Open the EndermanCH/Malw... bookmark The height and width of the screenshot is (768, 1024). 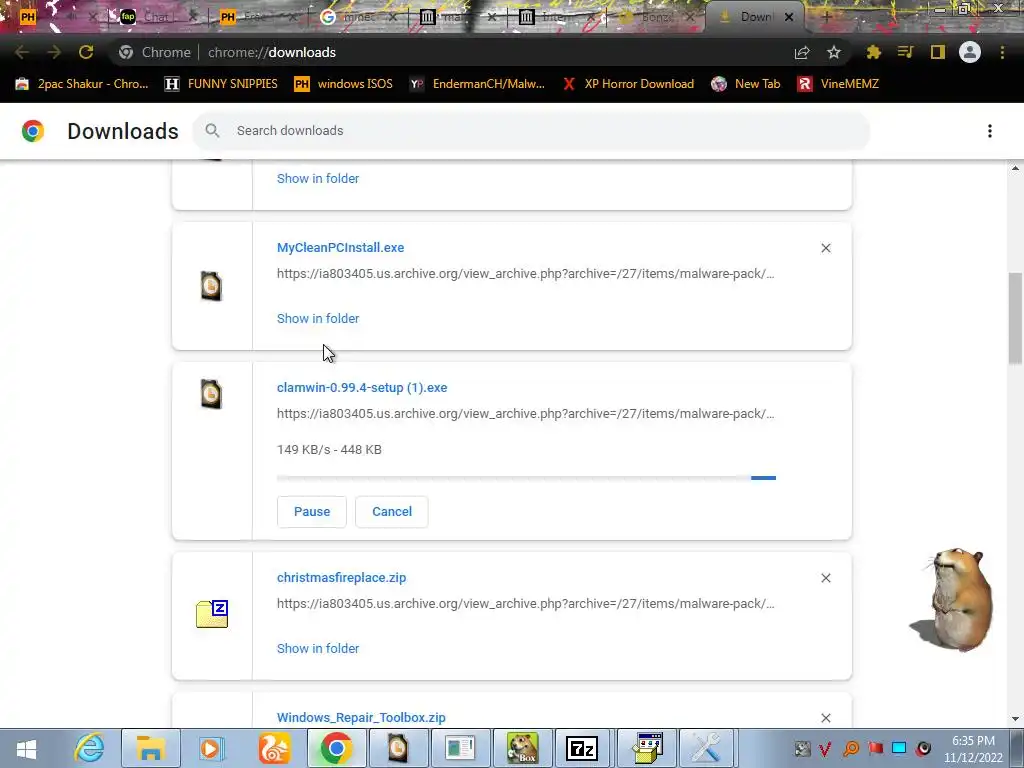(477, 84)
